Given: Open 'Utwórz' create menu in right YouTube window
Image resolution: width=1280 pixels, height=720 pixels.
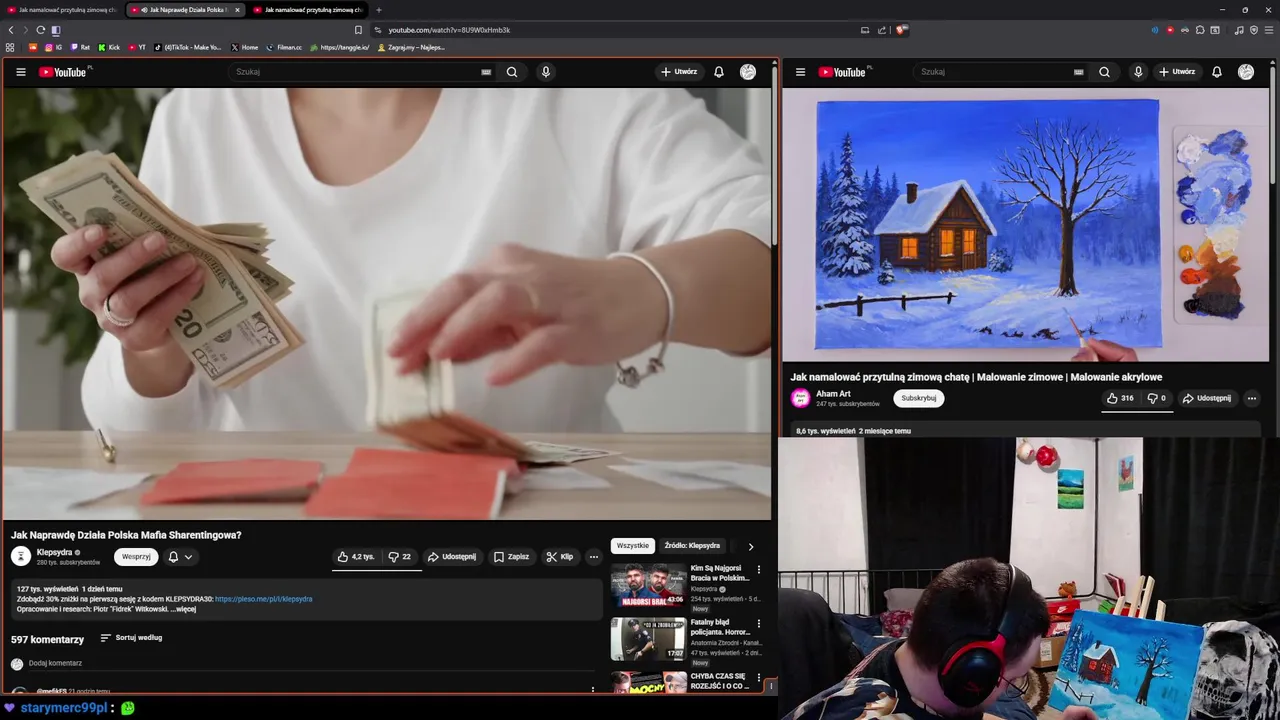Looking at the screenshot, I should 1177,72.
